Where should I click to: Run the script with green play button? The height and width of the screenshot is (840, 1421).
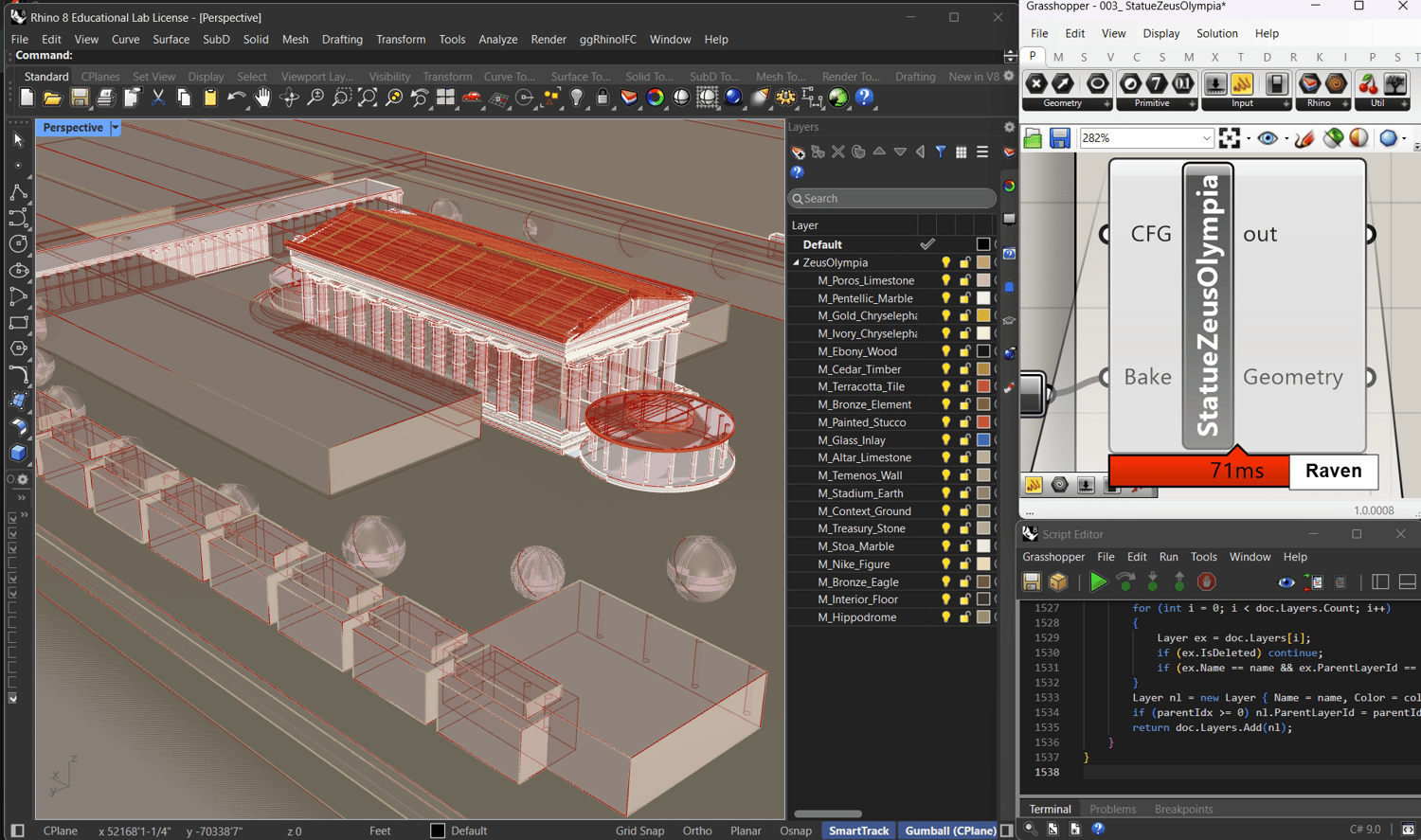coord(1098,582)
